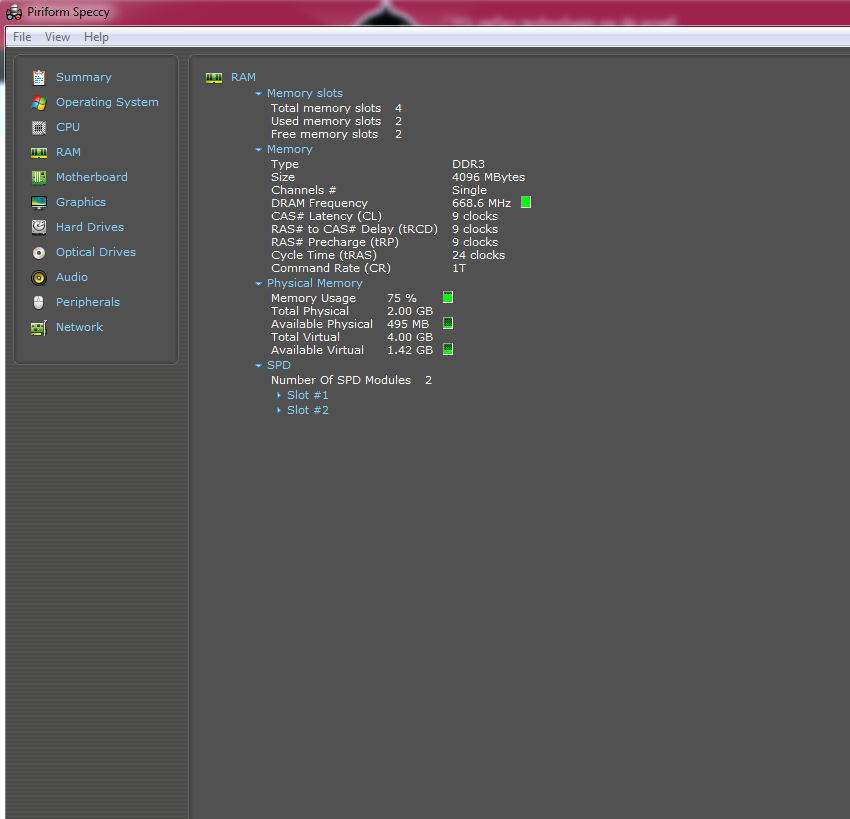Expand Slot #2 details
Screen dimensions: 850x819
pos(279,410)
